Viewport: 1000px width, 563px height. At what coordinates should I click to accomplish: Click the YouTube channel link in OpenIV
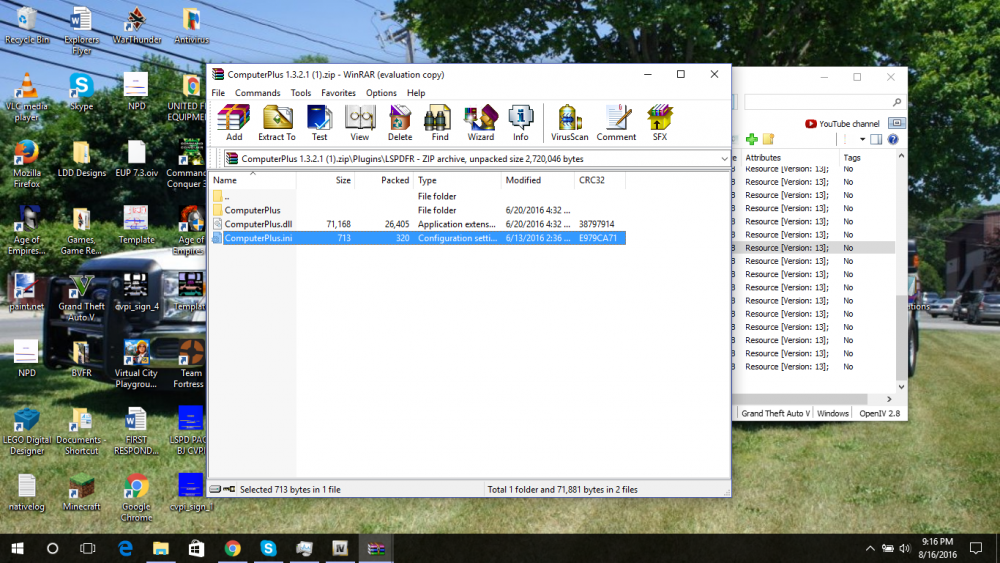point(842,124)
